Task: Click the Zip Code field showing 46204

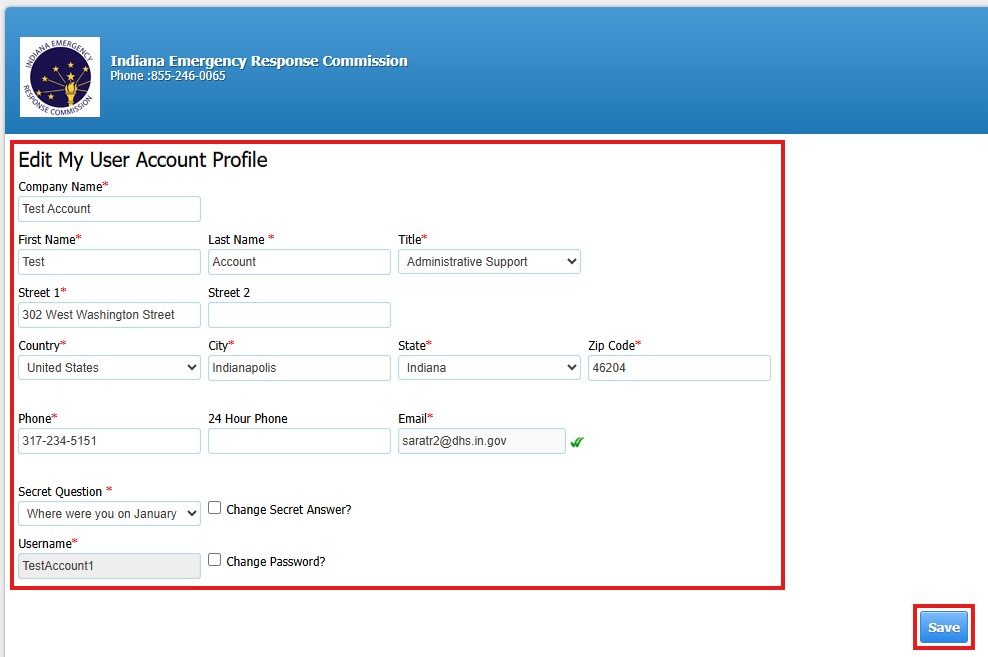Action: 679,367
